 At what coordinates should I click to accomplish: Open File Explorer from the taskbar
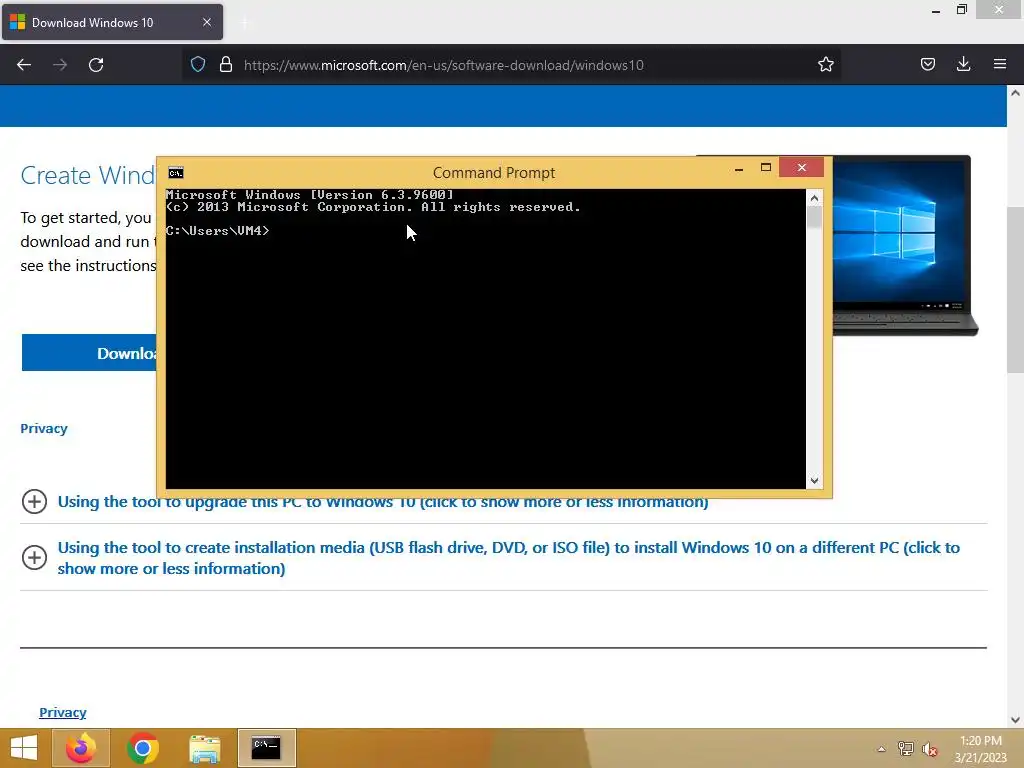(x=204, y=748)
